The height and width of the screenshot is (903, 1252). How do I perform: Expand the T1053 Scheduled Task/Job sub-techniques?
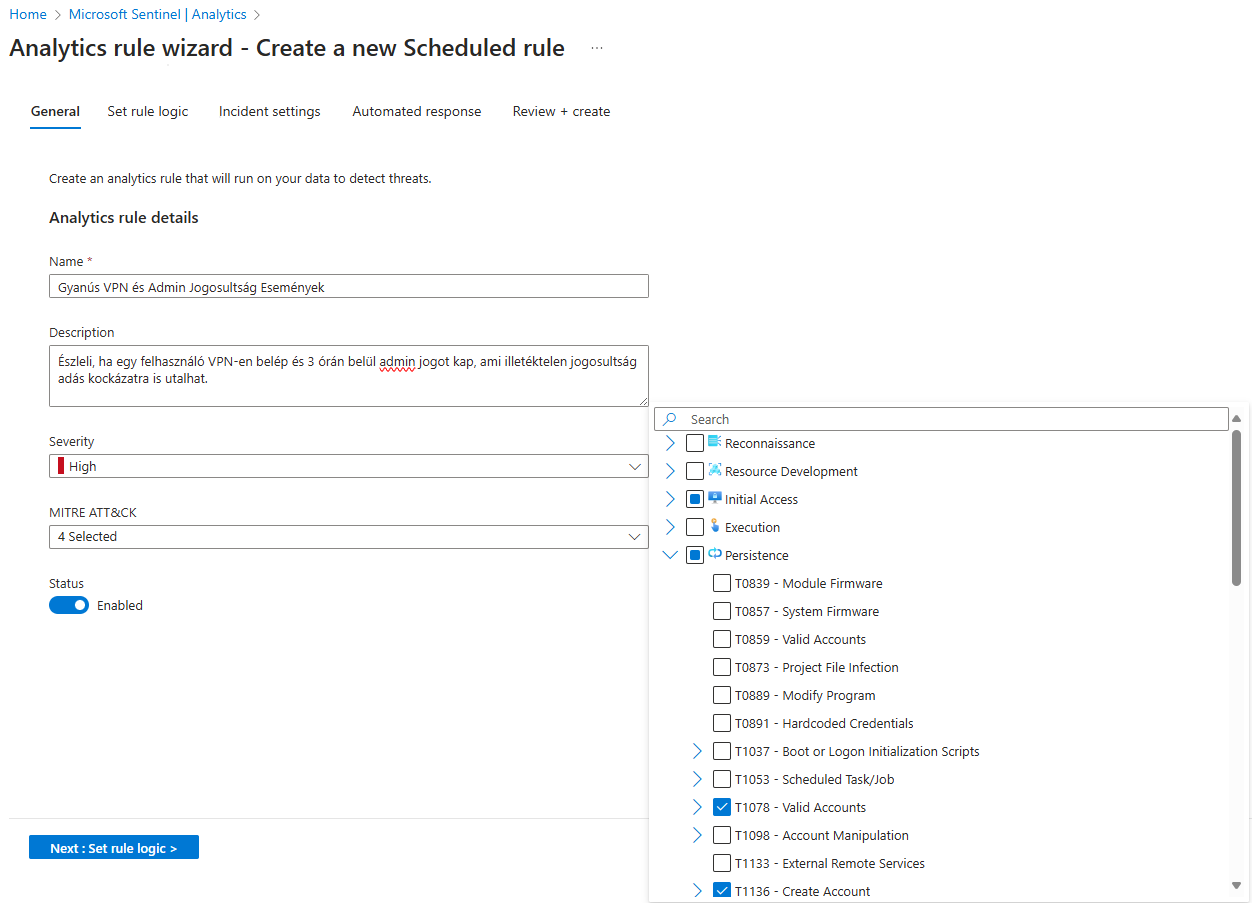tap(698, 779)
